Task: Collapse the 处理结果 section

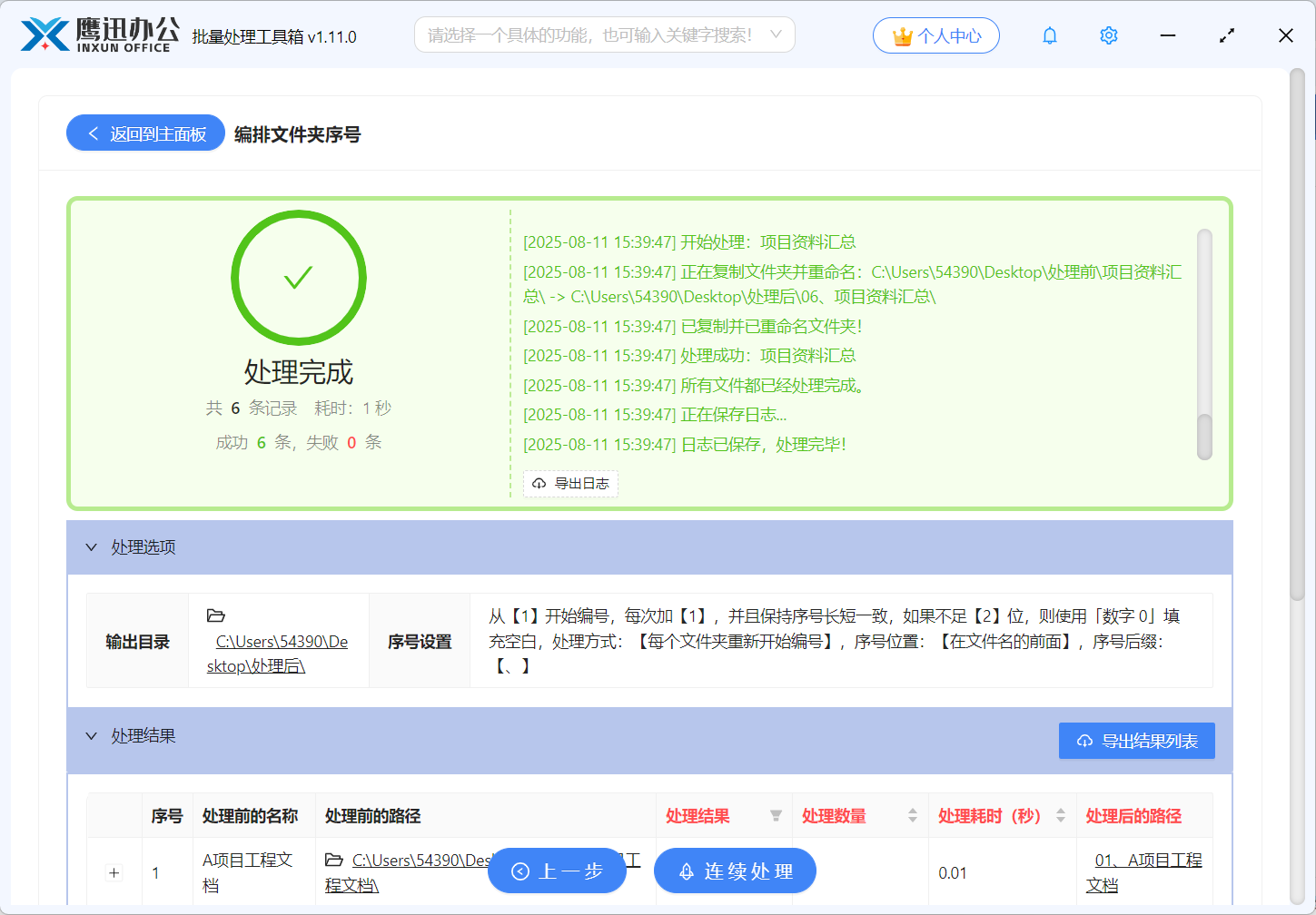Action: (x=91, y=736)
